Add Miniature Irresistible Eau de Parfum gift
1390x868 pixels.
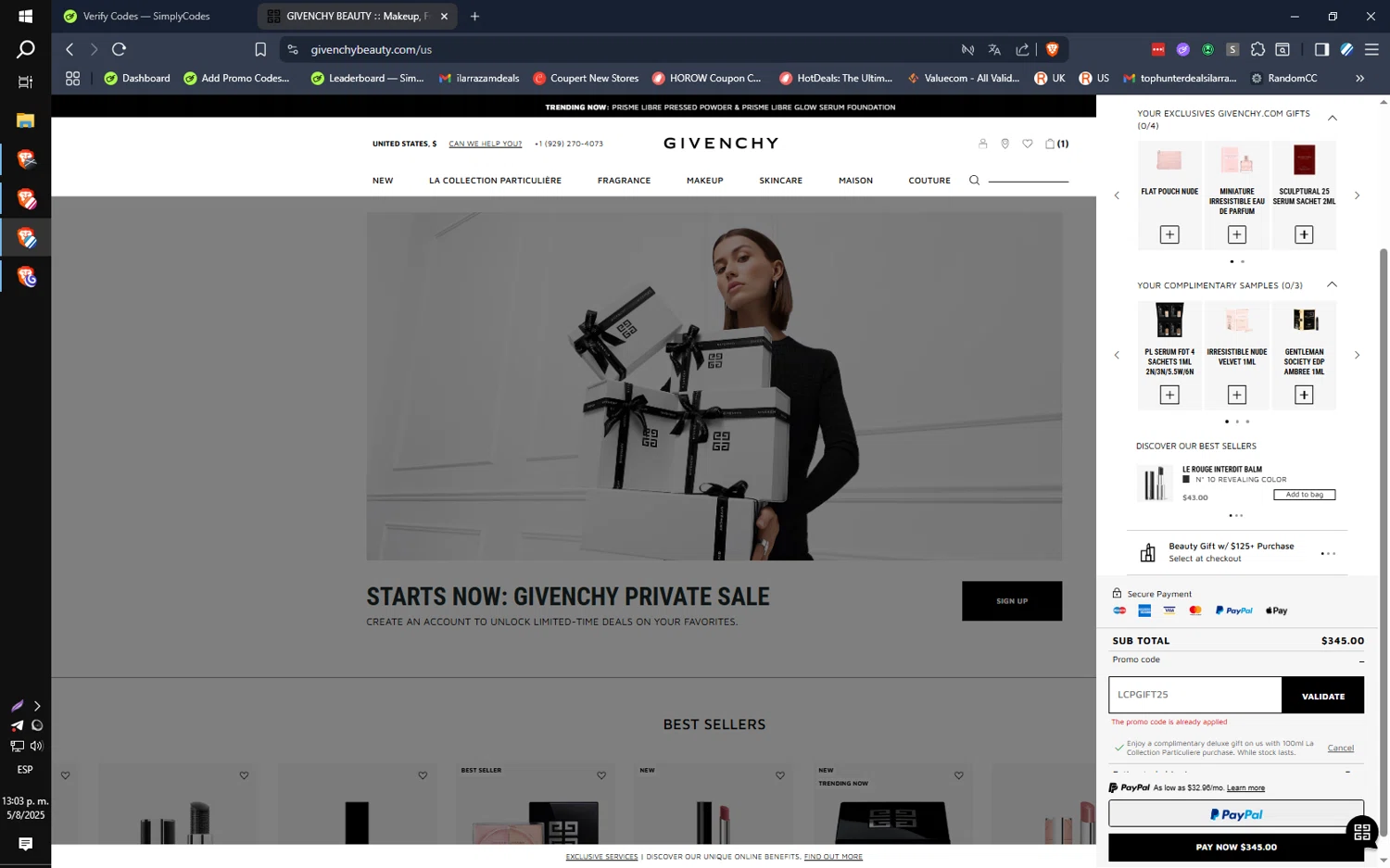tap(1237, 234)
